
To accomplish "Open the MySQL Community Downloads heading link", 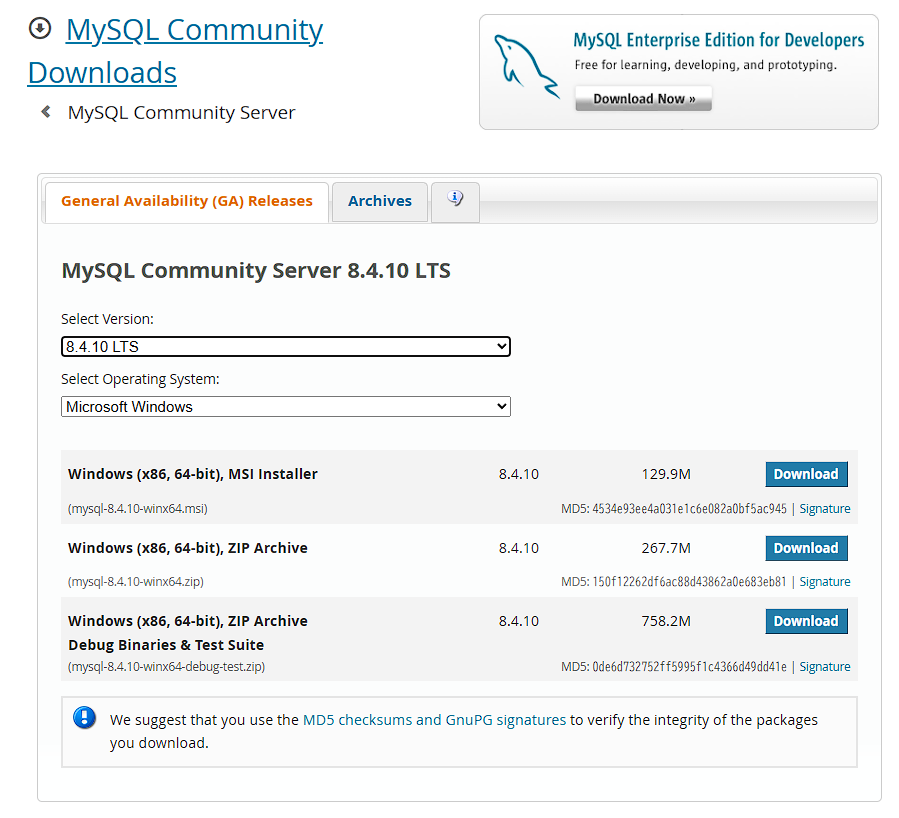I will tap(175, 51).
